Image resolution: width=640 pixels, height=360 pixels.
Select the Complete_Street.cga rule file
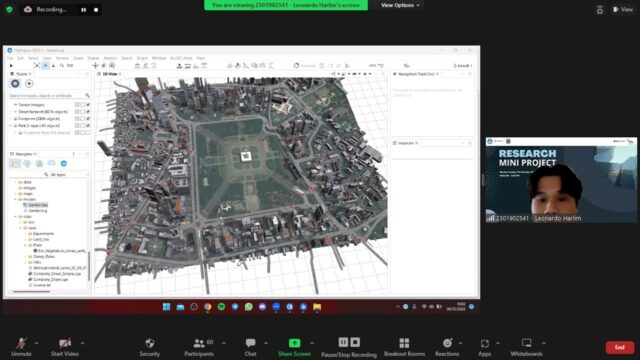tap(48, 280)
